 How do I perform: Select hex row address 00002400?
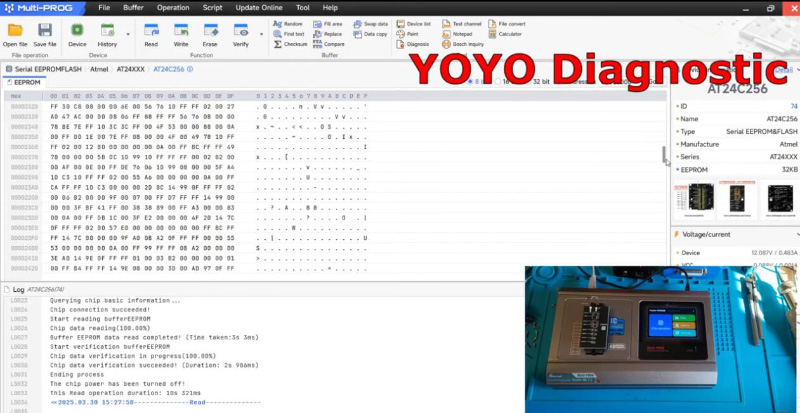[24, 248]
